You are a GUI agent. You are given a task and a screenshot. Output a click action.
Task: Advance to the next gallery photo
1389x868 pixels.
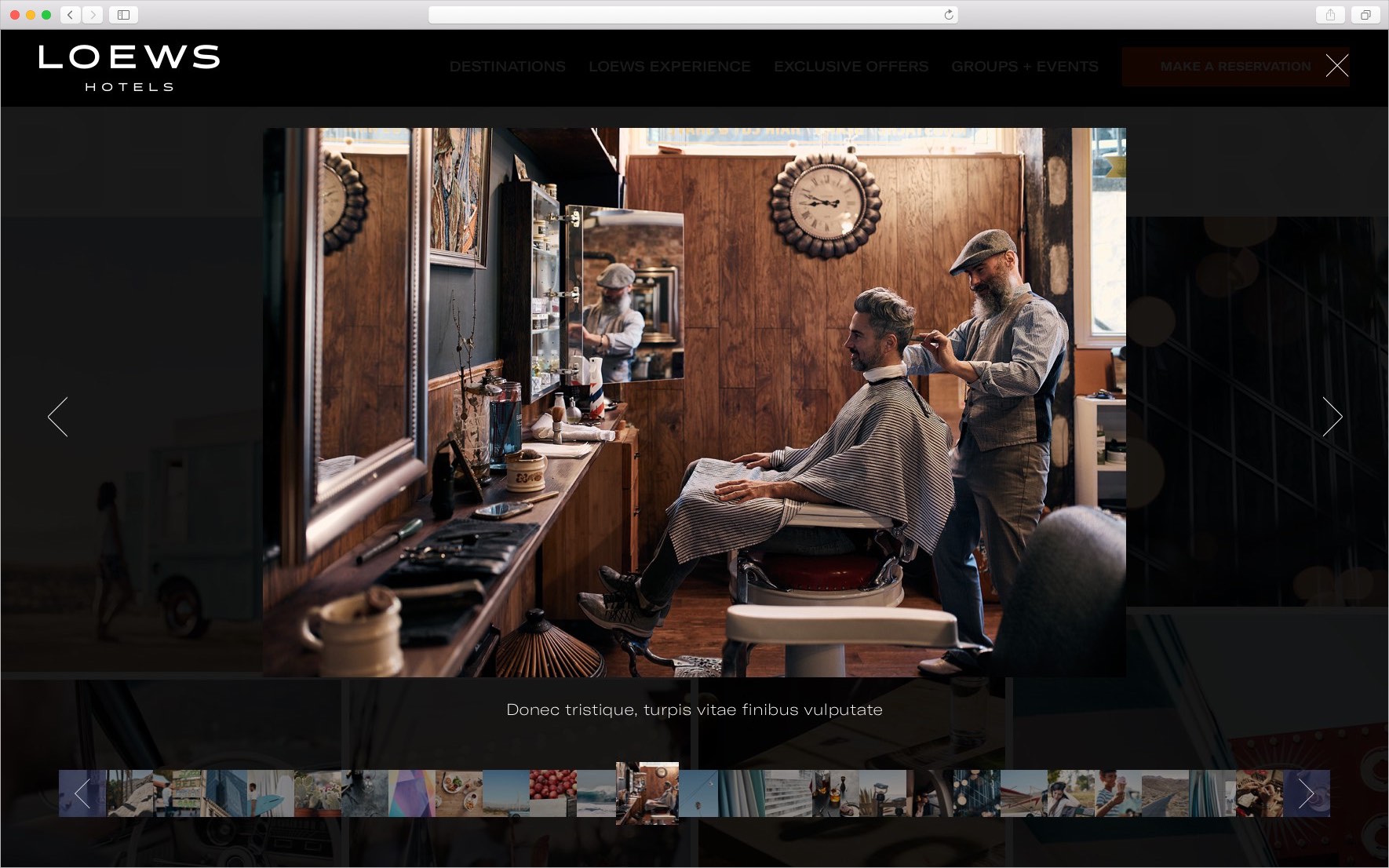1332,417
